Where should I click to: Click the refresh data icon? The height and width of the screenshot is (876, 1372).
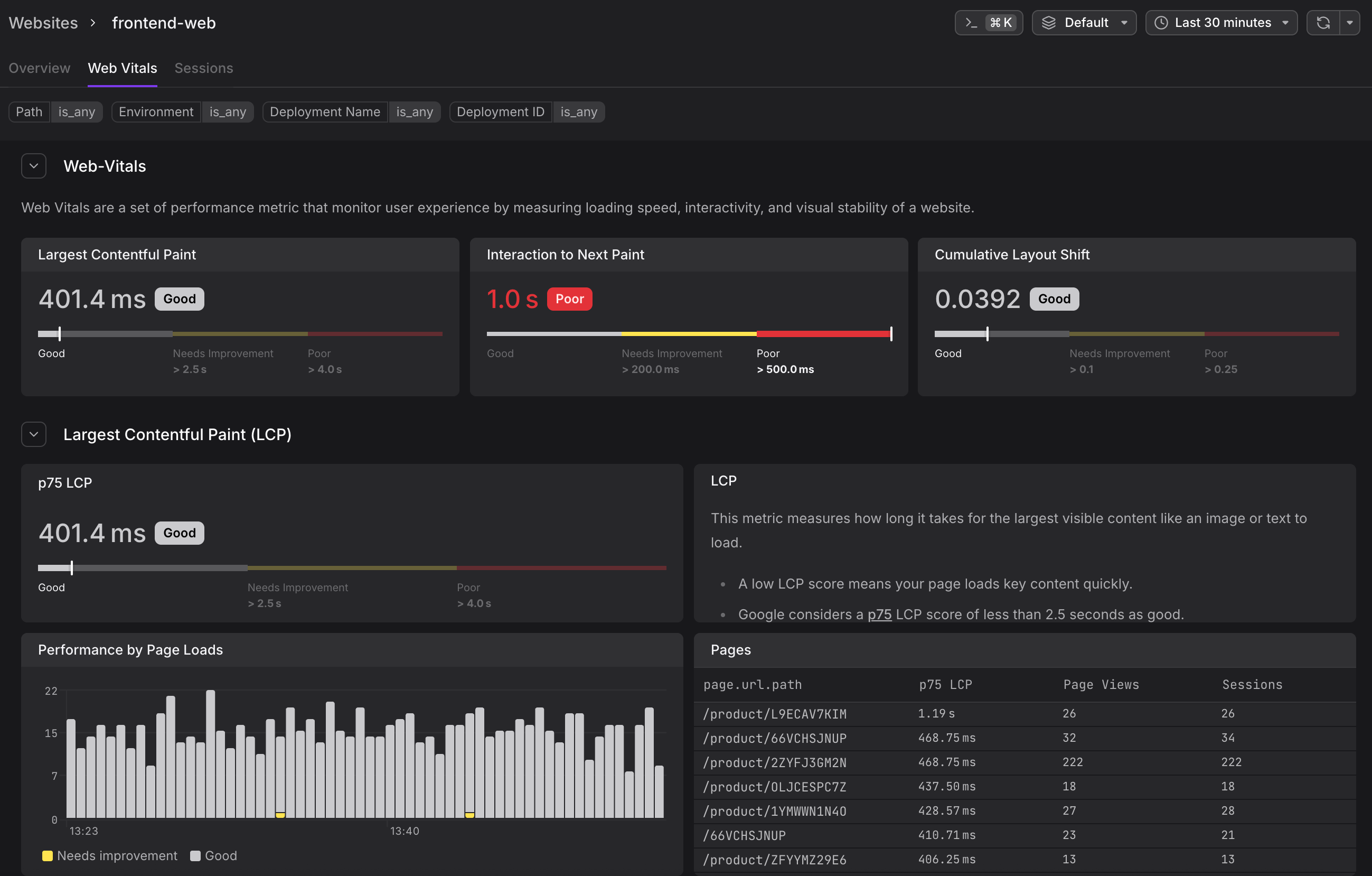point(1323,23)
